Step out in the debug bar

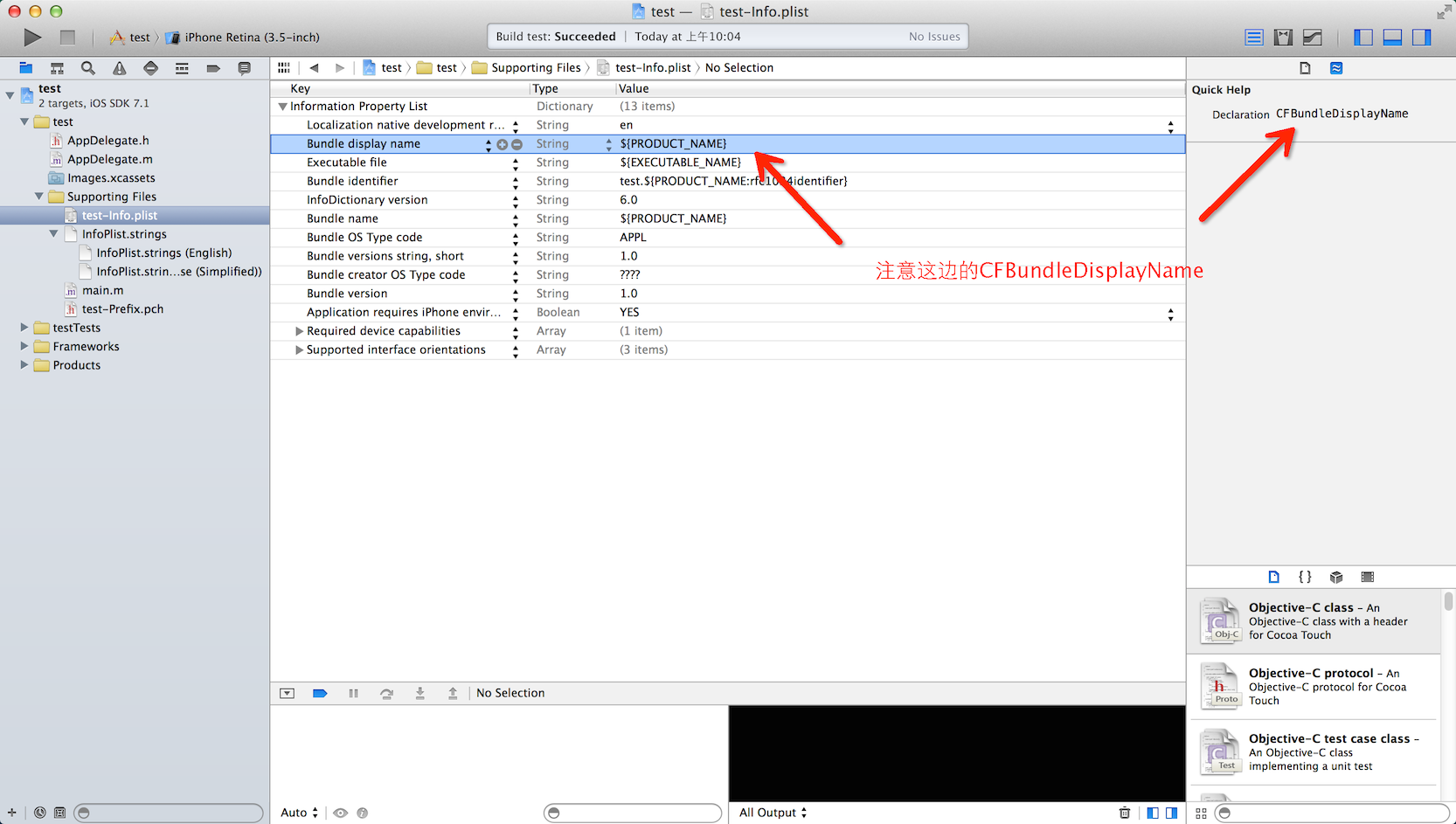pyautogui.click(x=453, y=693)
